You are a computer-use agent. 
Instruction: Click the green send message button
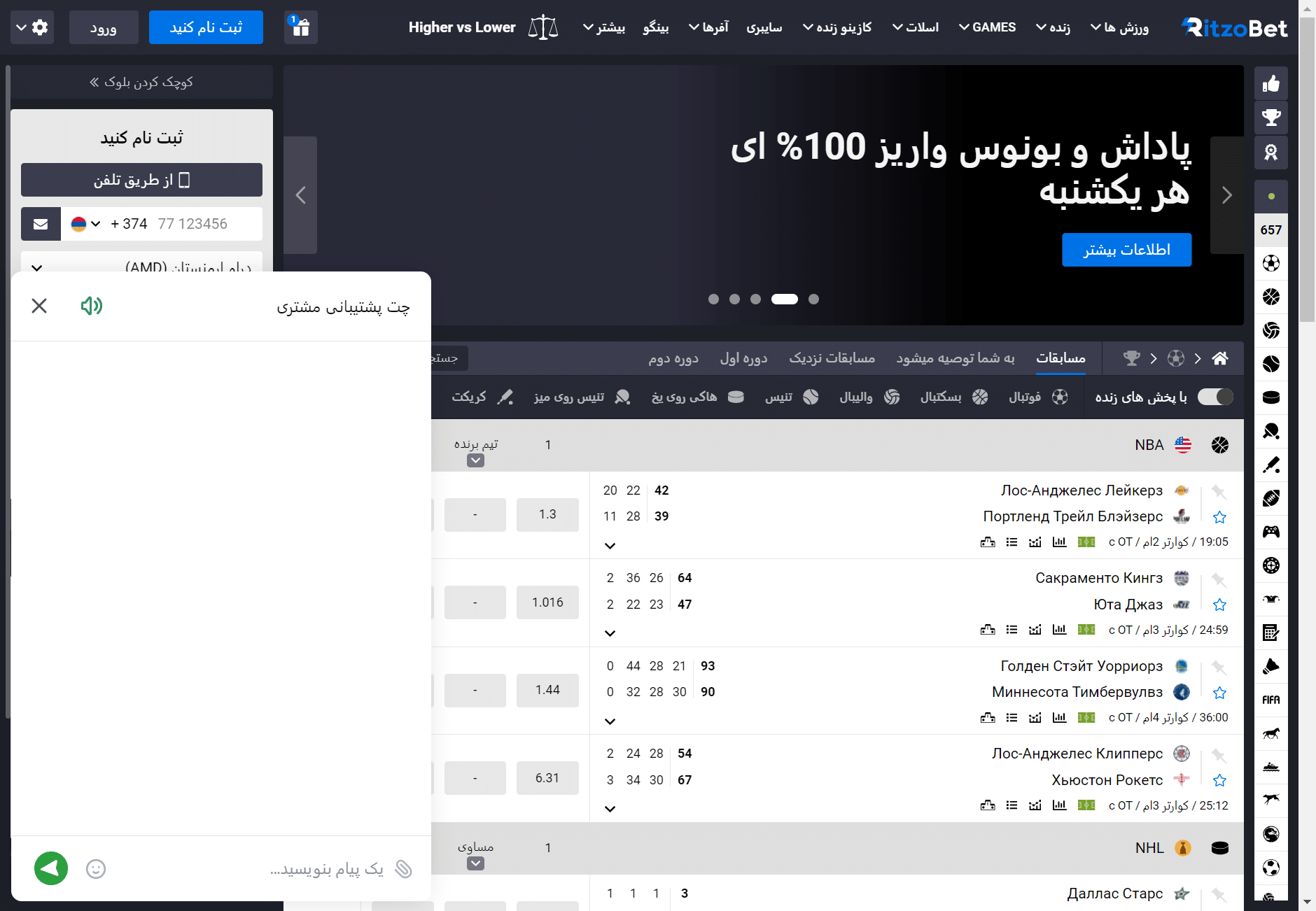tap(51, 868)
